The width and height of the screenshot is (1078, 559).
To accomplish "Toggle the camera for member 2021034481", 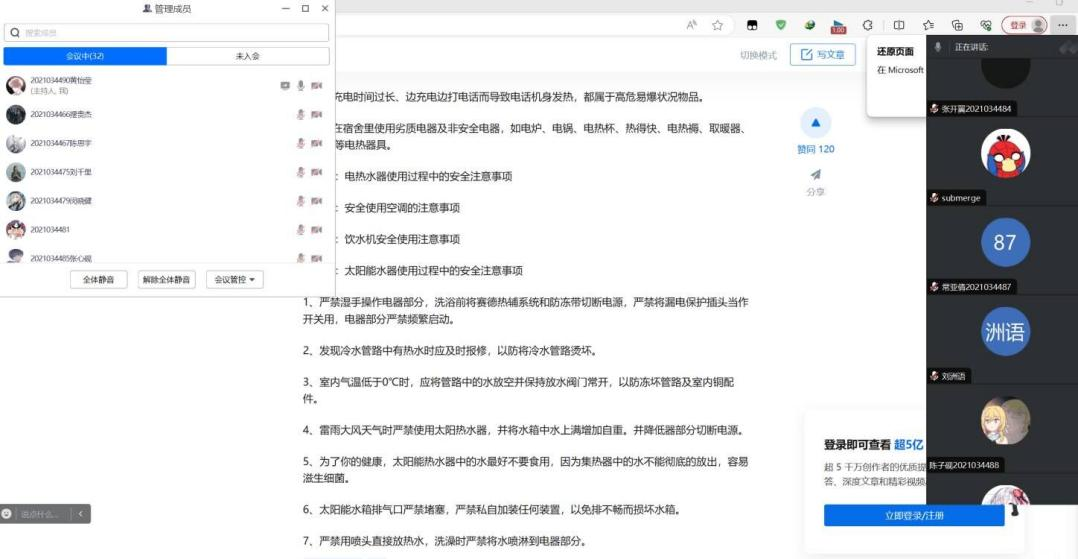I will click(x=316, y=230).
